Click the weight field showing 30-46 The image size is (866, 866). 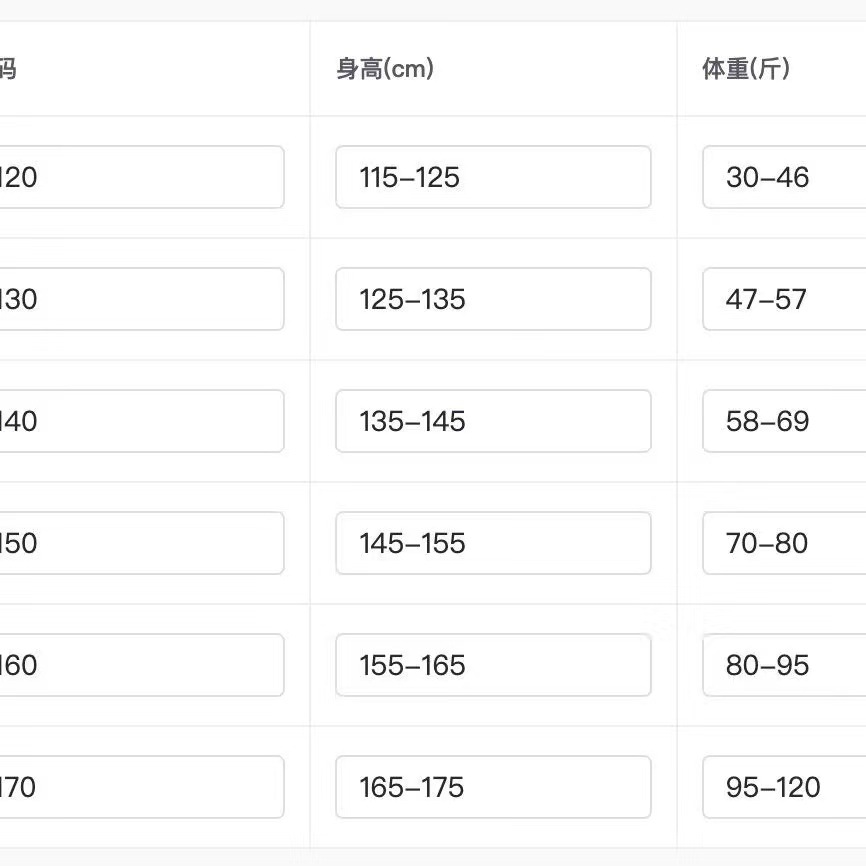[784, 177]
